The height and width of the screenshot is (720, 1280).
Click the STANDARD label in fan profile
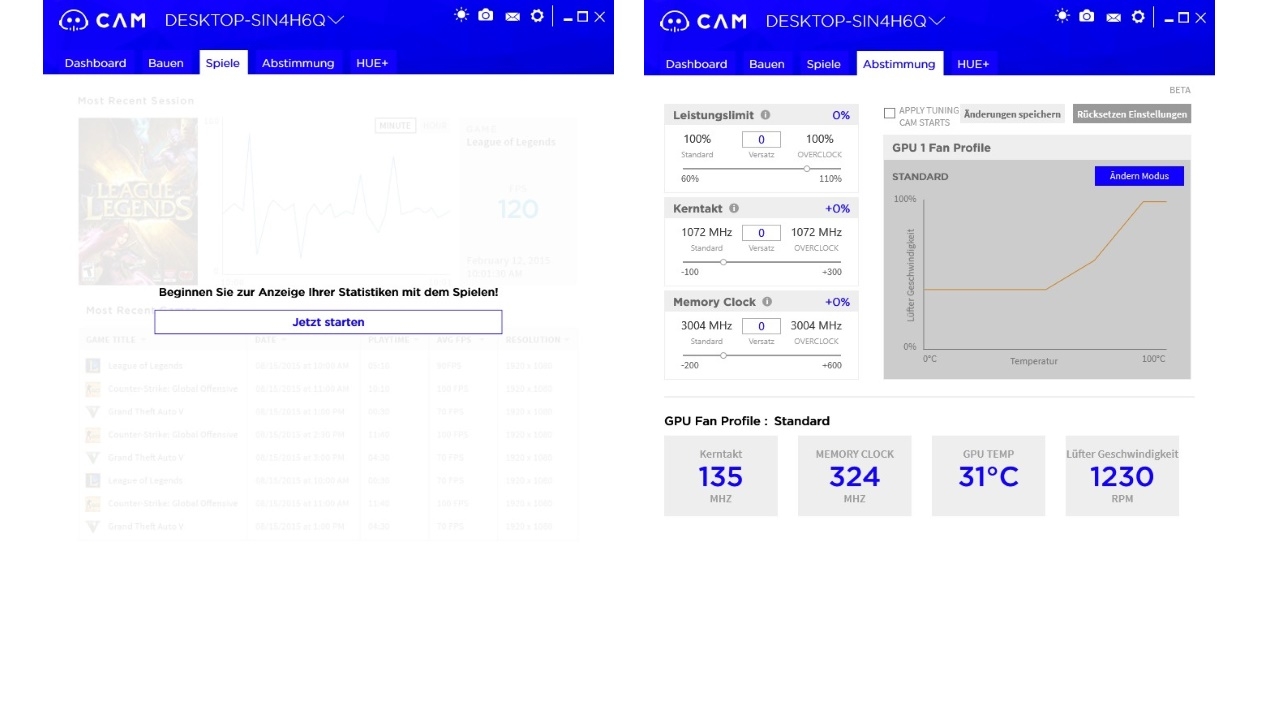(920, 177)
